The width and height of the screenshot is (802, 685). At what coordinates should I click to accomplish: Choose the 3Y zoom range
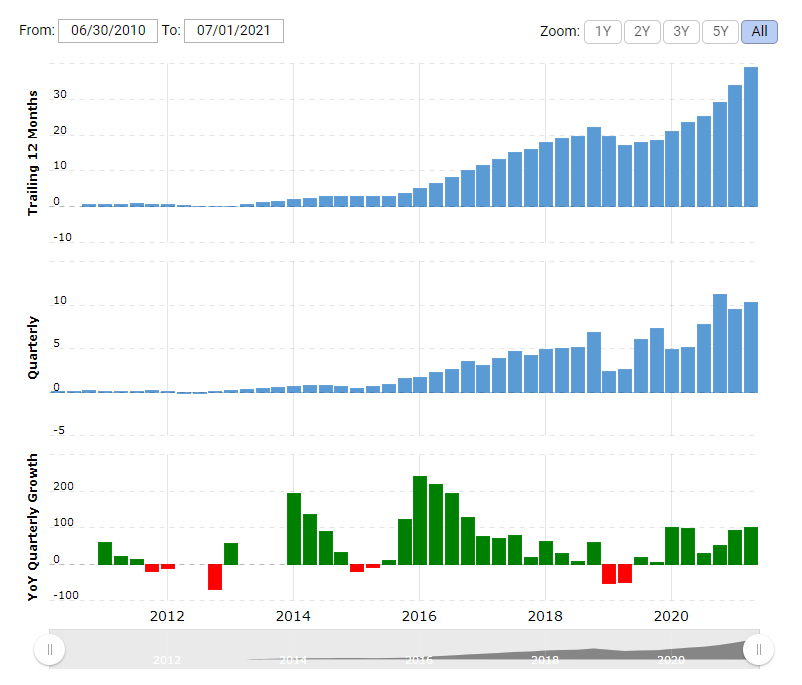pos(681,31)
